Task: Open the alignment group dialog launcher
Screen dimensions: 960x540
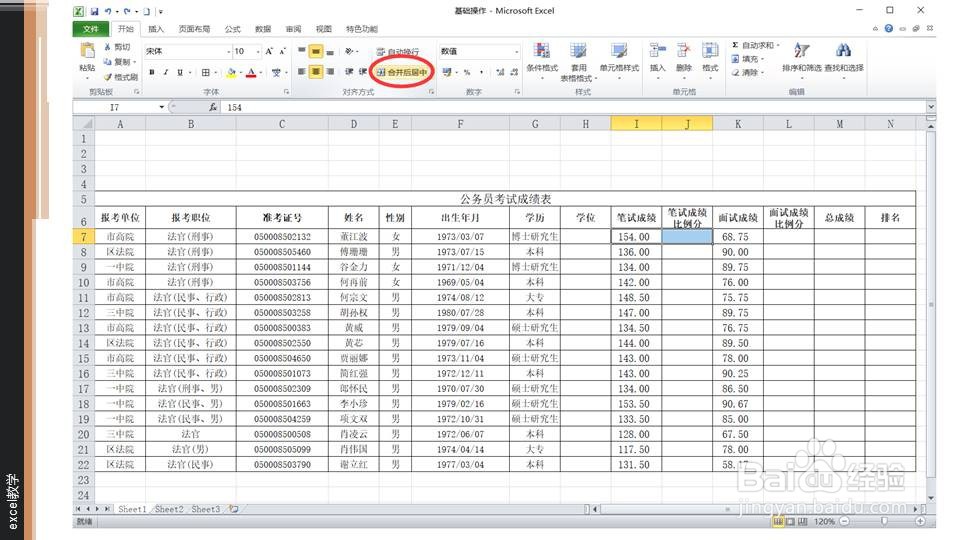Action: pos(431,92)
